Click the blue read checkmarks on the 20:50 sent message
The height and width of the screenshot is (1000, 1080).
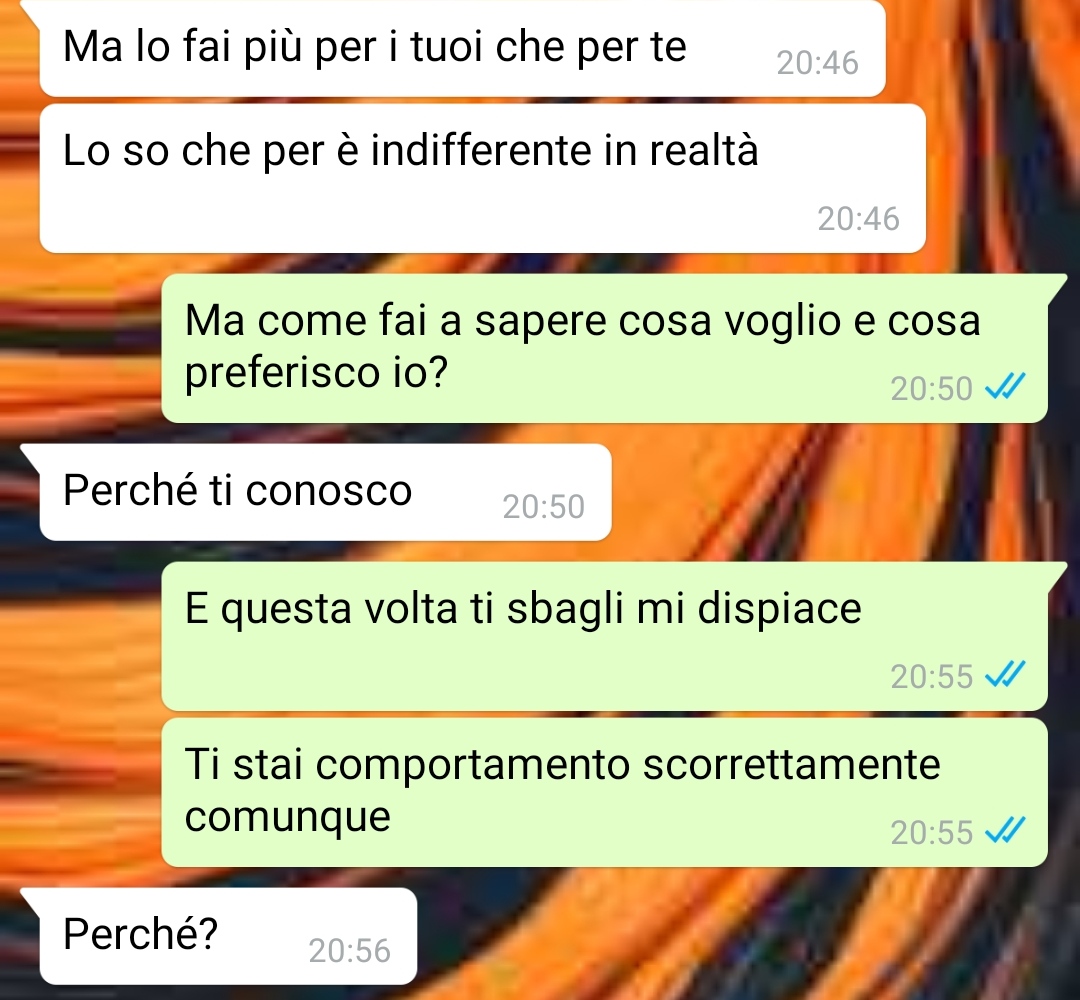coord(1005,386)
